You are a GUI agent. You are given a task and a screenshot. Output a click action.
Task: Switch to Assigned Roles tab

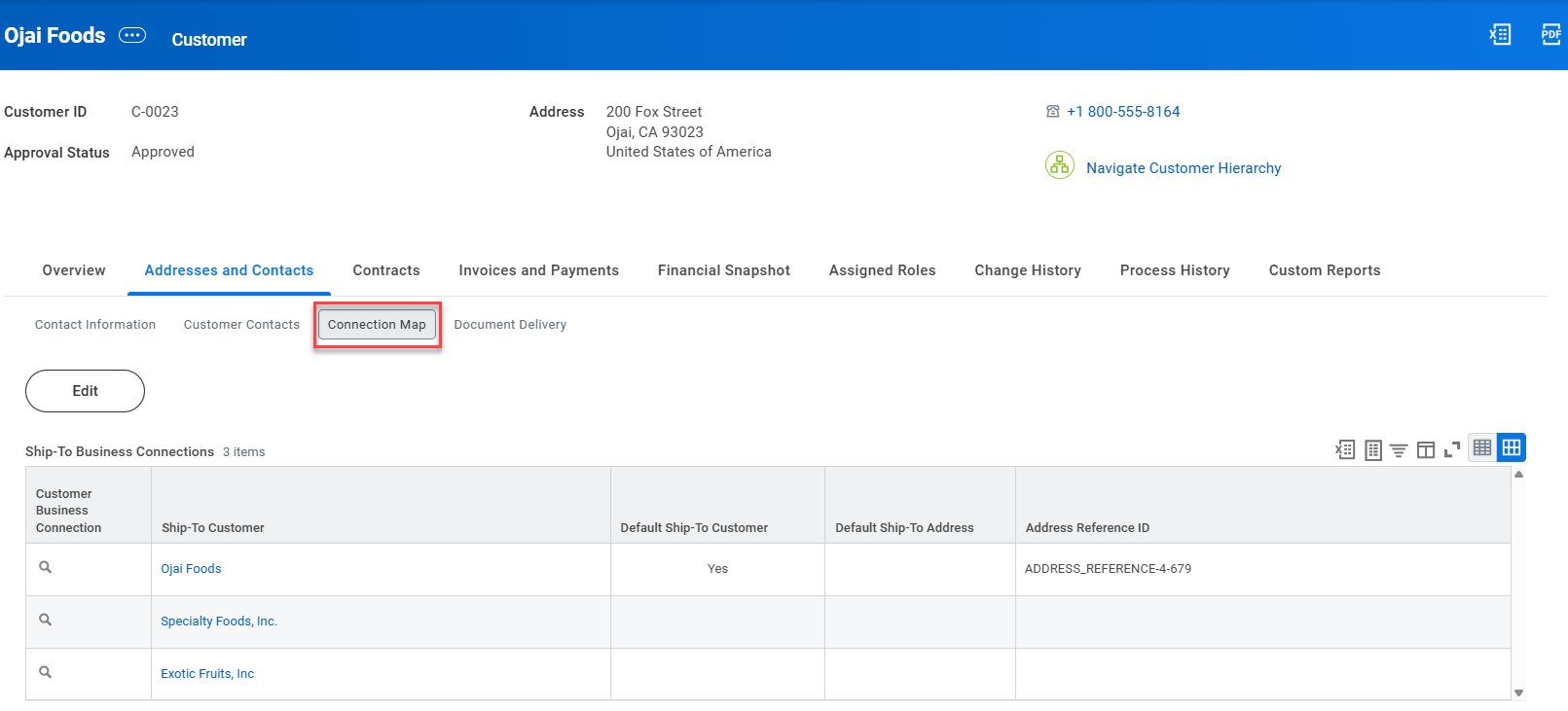point(883,270)
